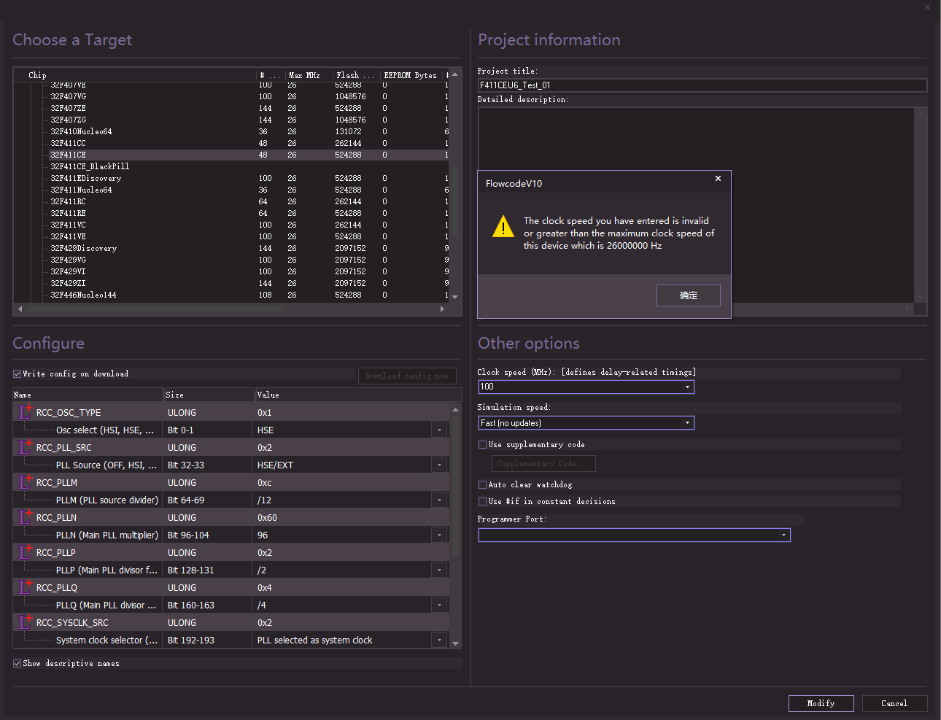Select chip 32F407ZG
Viewport: 941px width, 720px height.
68,120
